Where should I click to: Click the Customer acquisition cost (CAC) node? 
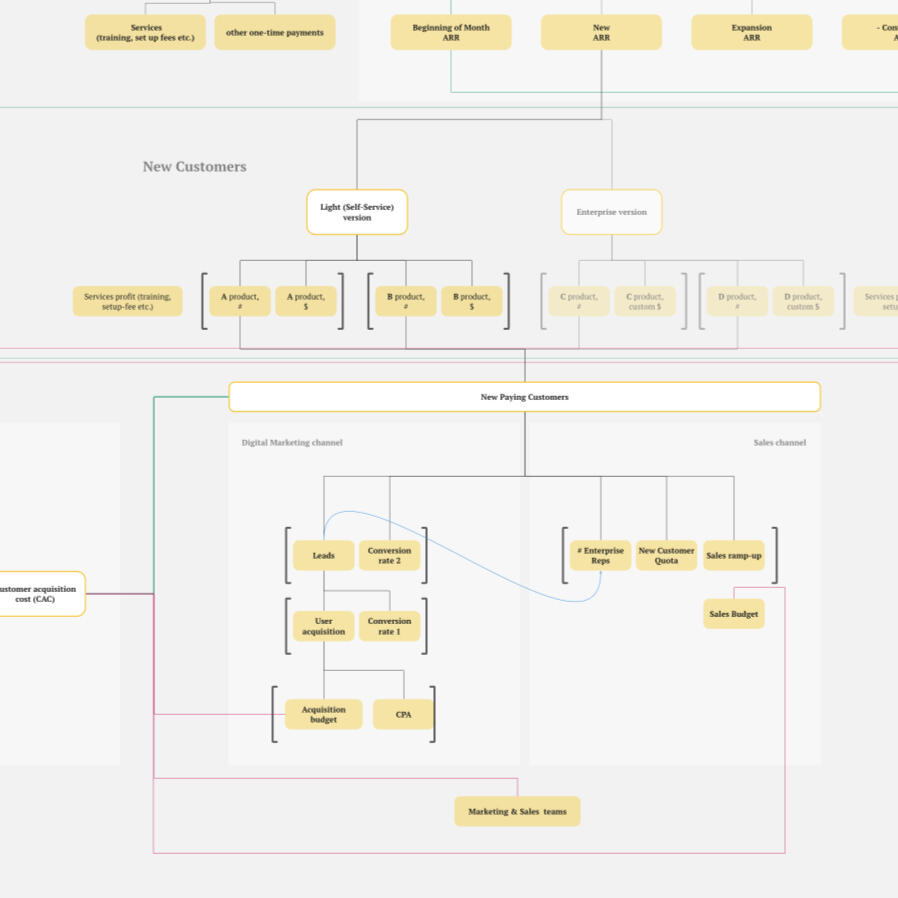click(x=40, y=594)
